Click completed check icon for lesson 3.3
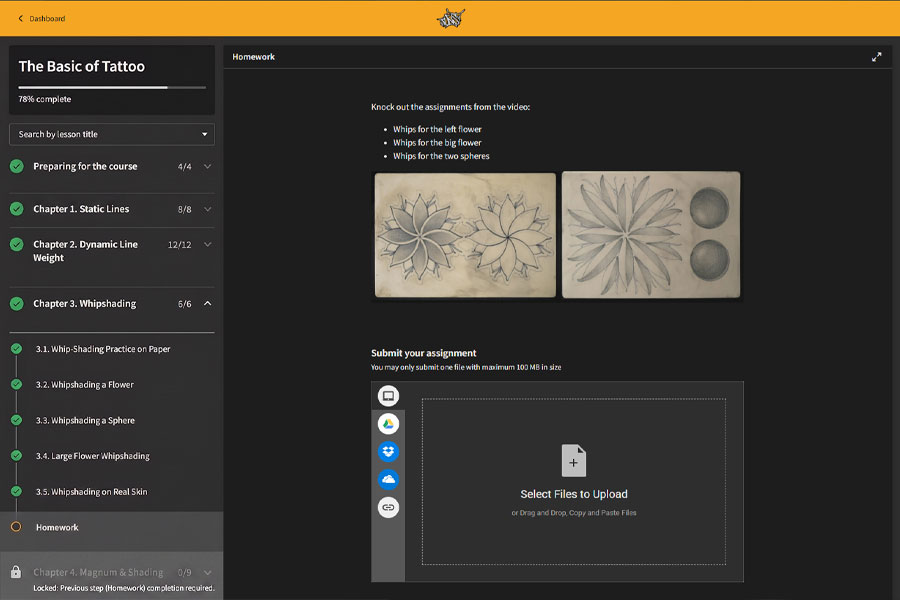Screen dimensions: 900x600 pos(17,420)
